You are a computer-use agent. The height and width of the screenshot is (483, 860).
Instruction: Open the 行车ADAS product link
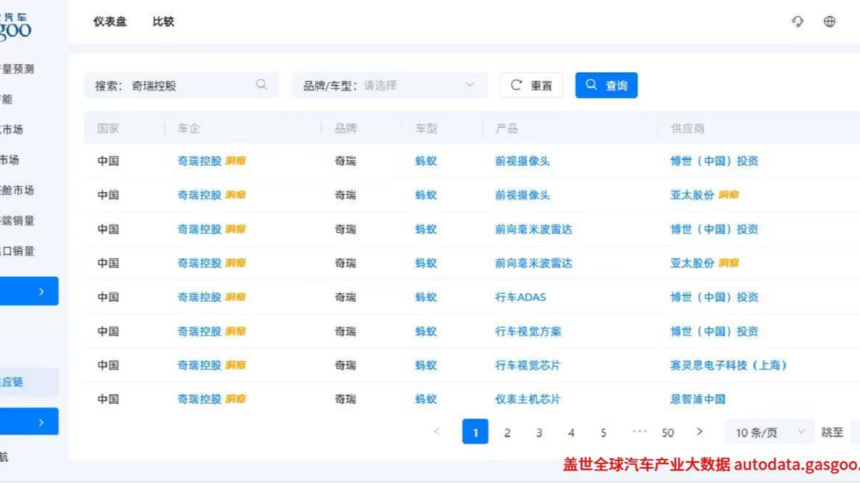pyautogui.click(x=520, y=297)
